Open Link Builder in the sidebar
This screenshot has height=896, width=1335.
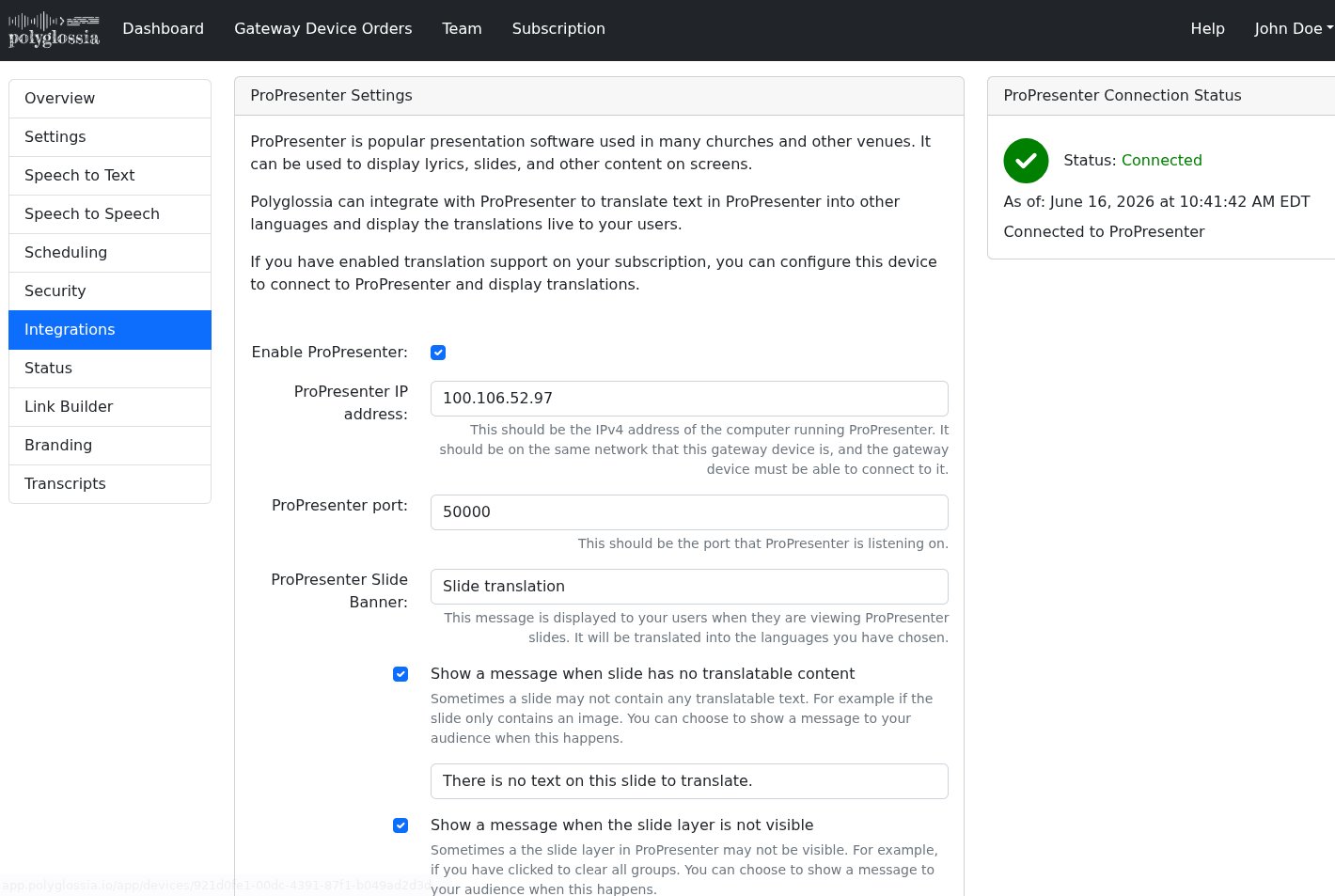tap(110, 407)
